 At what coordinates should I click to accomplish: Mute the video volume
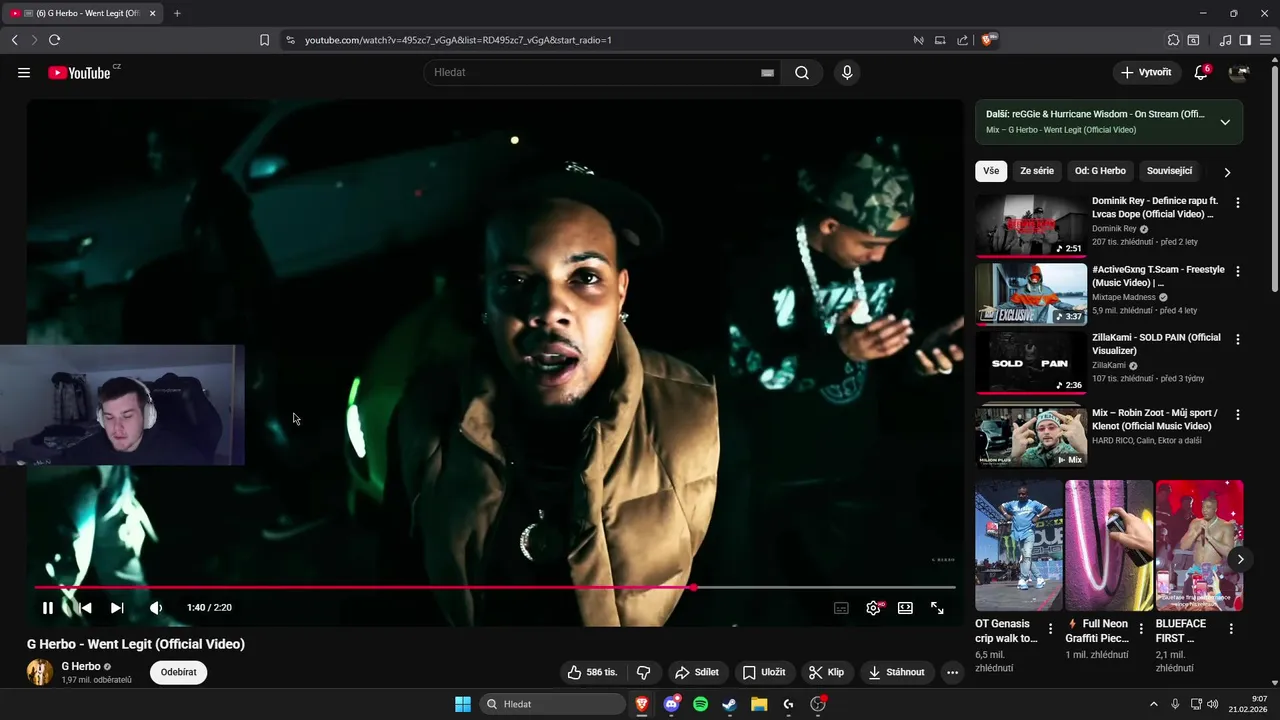pyautogui.click(x=156, y=607)
